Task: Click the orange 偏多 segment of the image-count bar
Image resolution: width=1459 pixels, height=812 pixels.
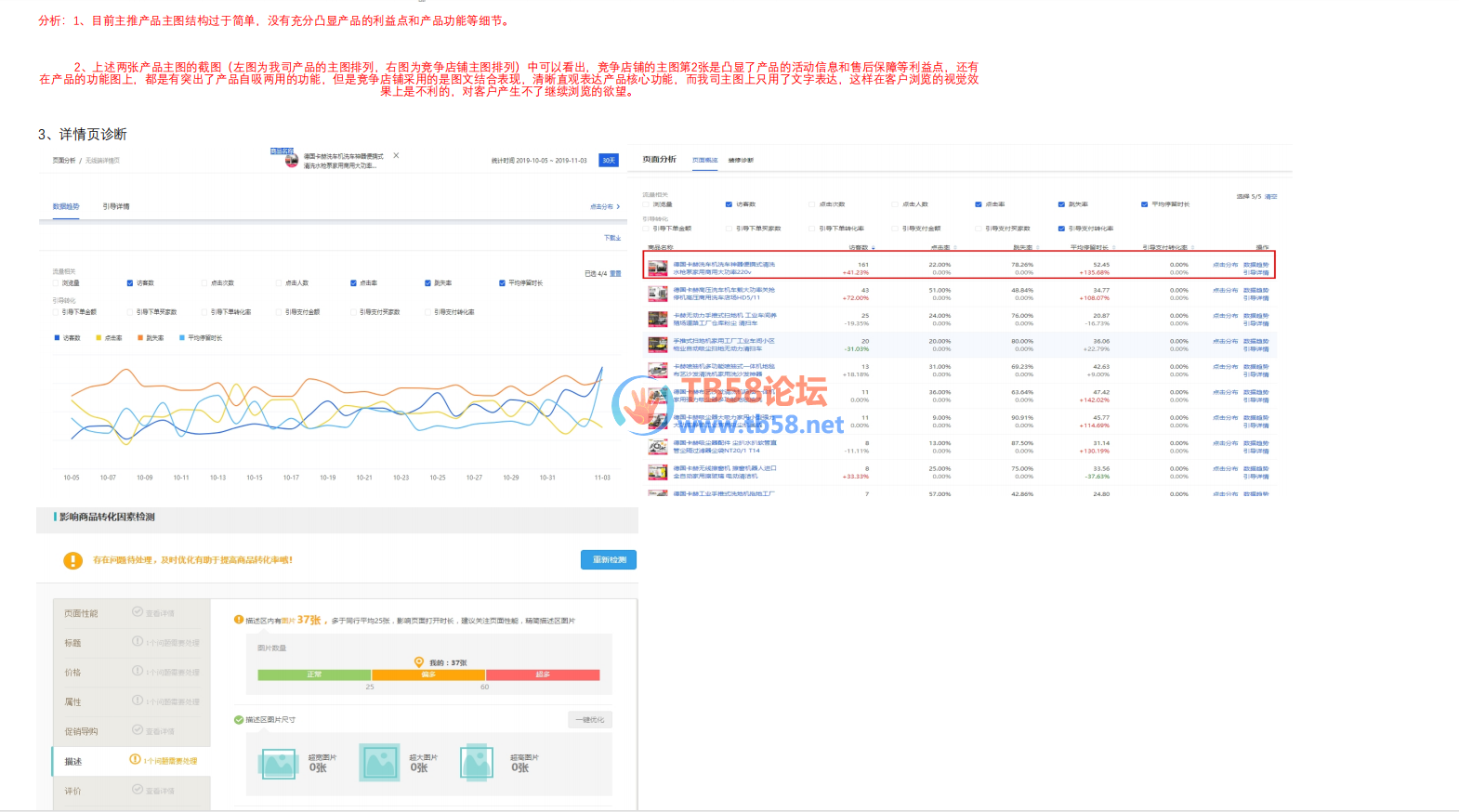Action: [x=428, y=674]
